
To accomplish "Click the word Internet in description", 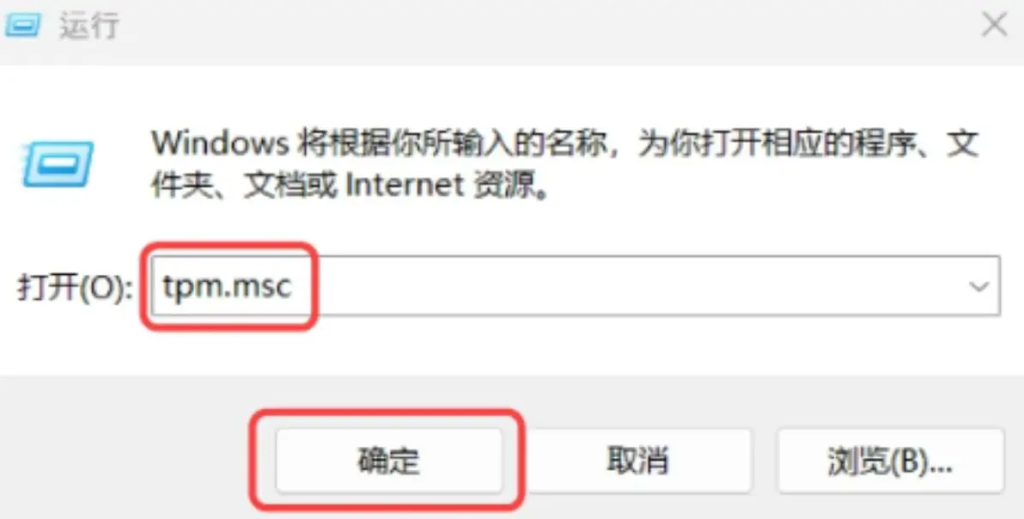I will pyautogui.click(x=404, y=186).
